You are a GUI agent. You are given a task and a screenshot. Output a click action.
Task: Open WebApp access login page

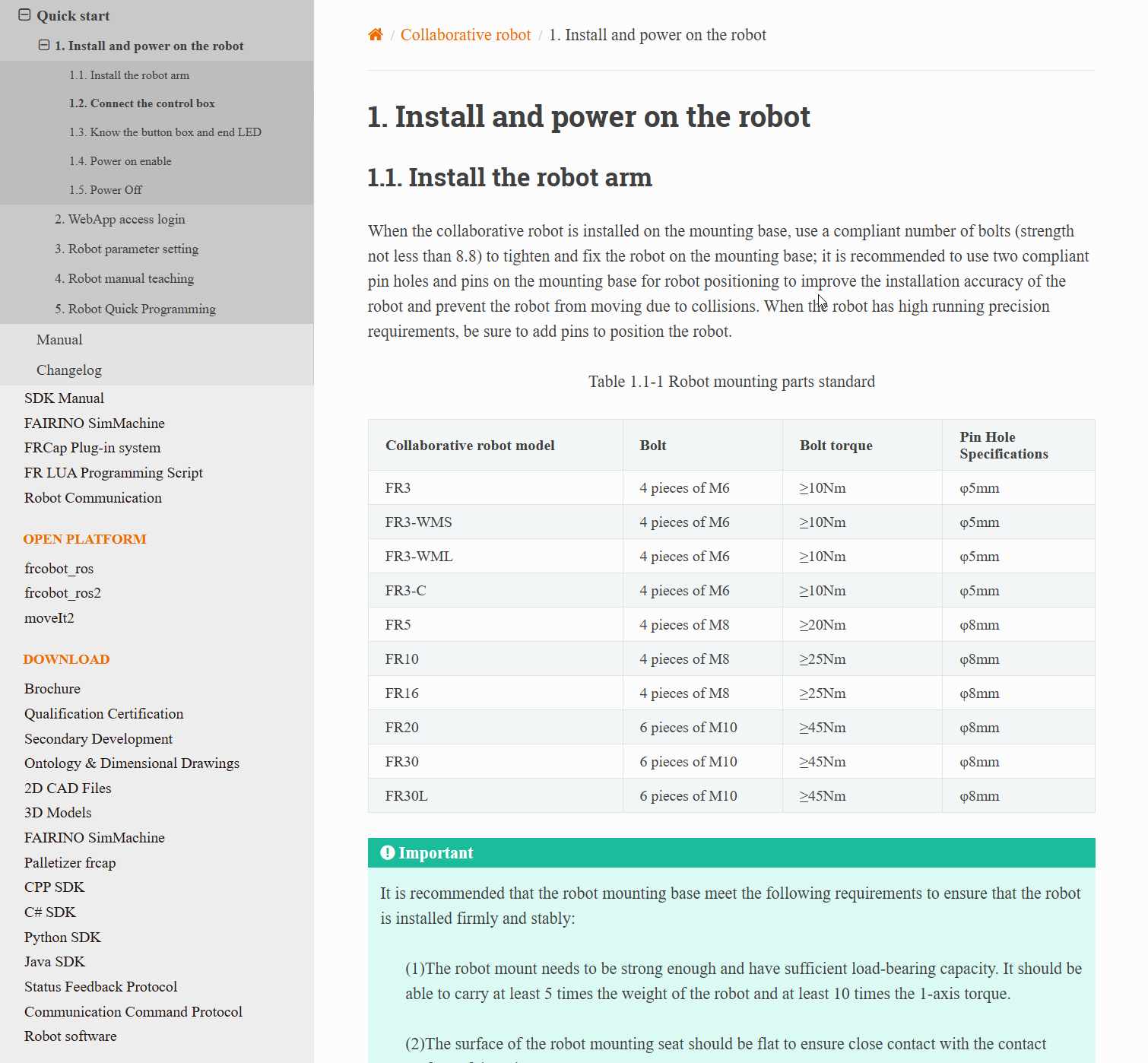[119, 219]
